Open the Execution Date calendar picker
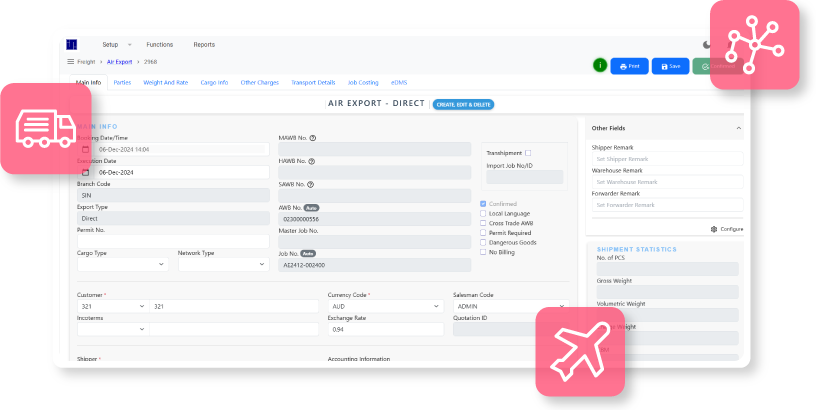Image resolution: width=816 pixels, height=410 pixels. pos(86,172)
